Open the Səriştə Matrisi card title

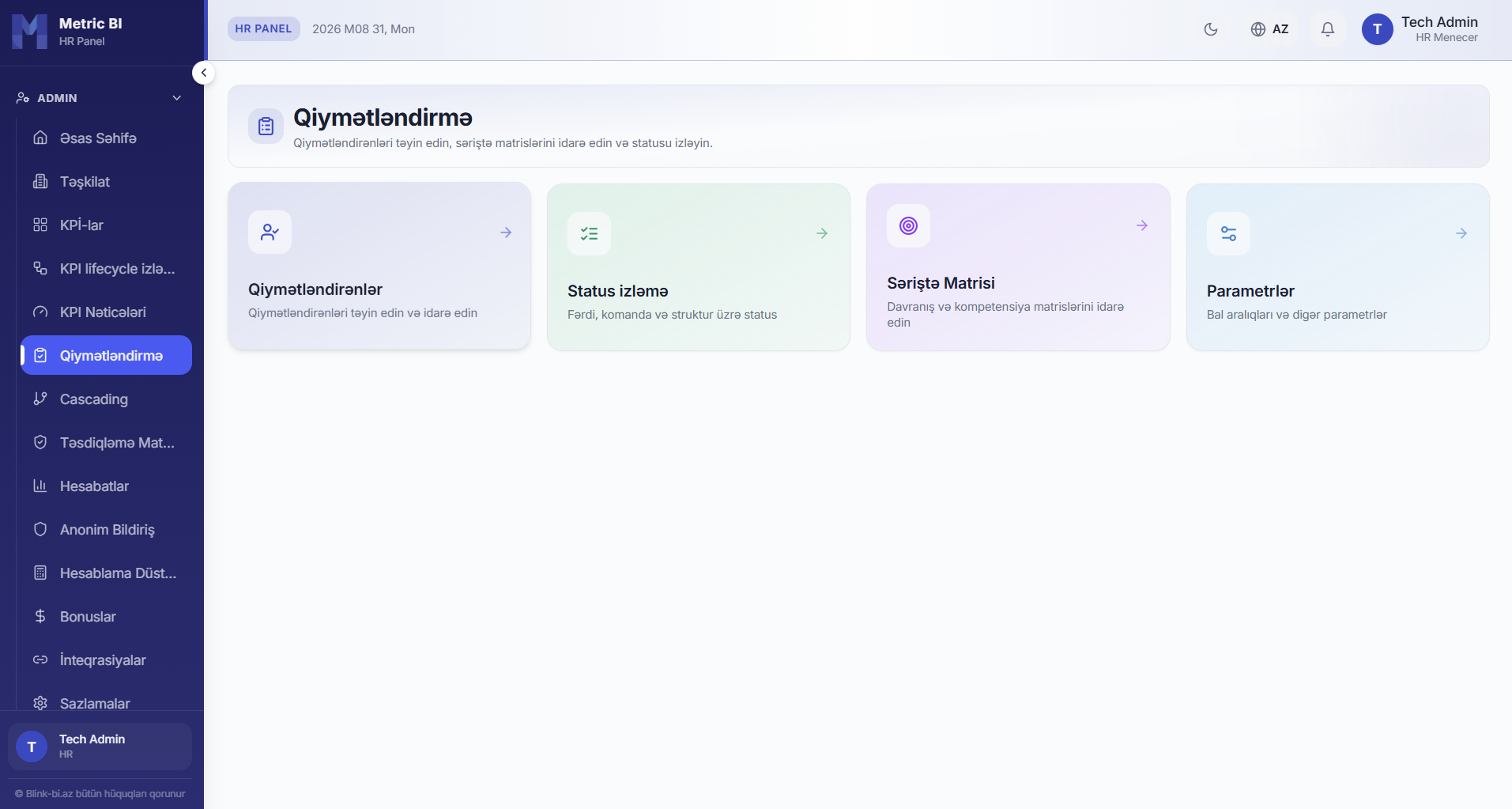coord(941,283)
